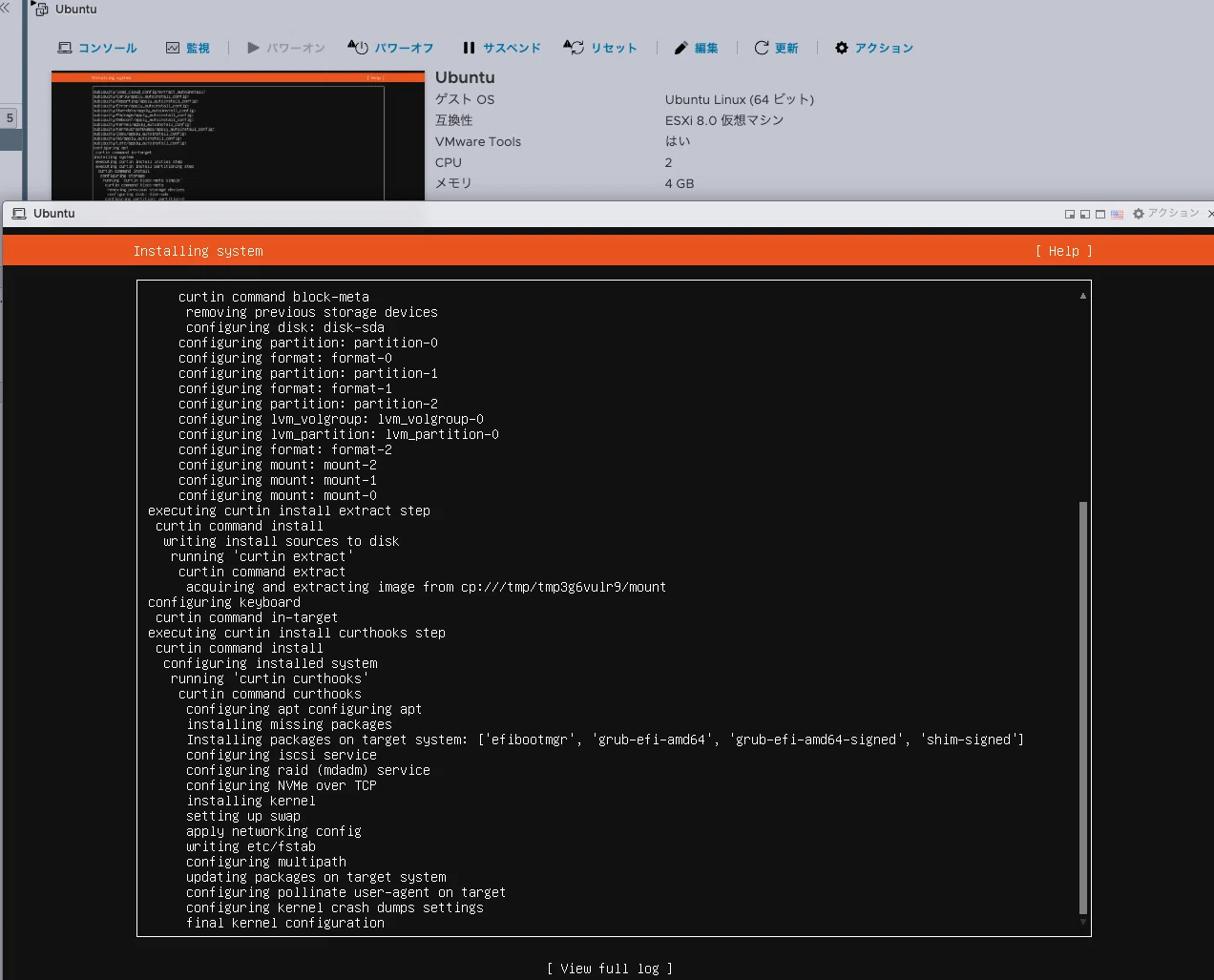Click the 'setting up swap' log line
The image size is (1214, 980).
pos(243,816)
